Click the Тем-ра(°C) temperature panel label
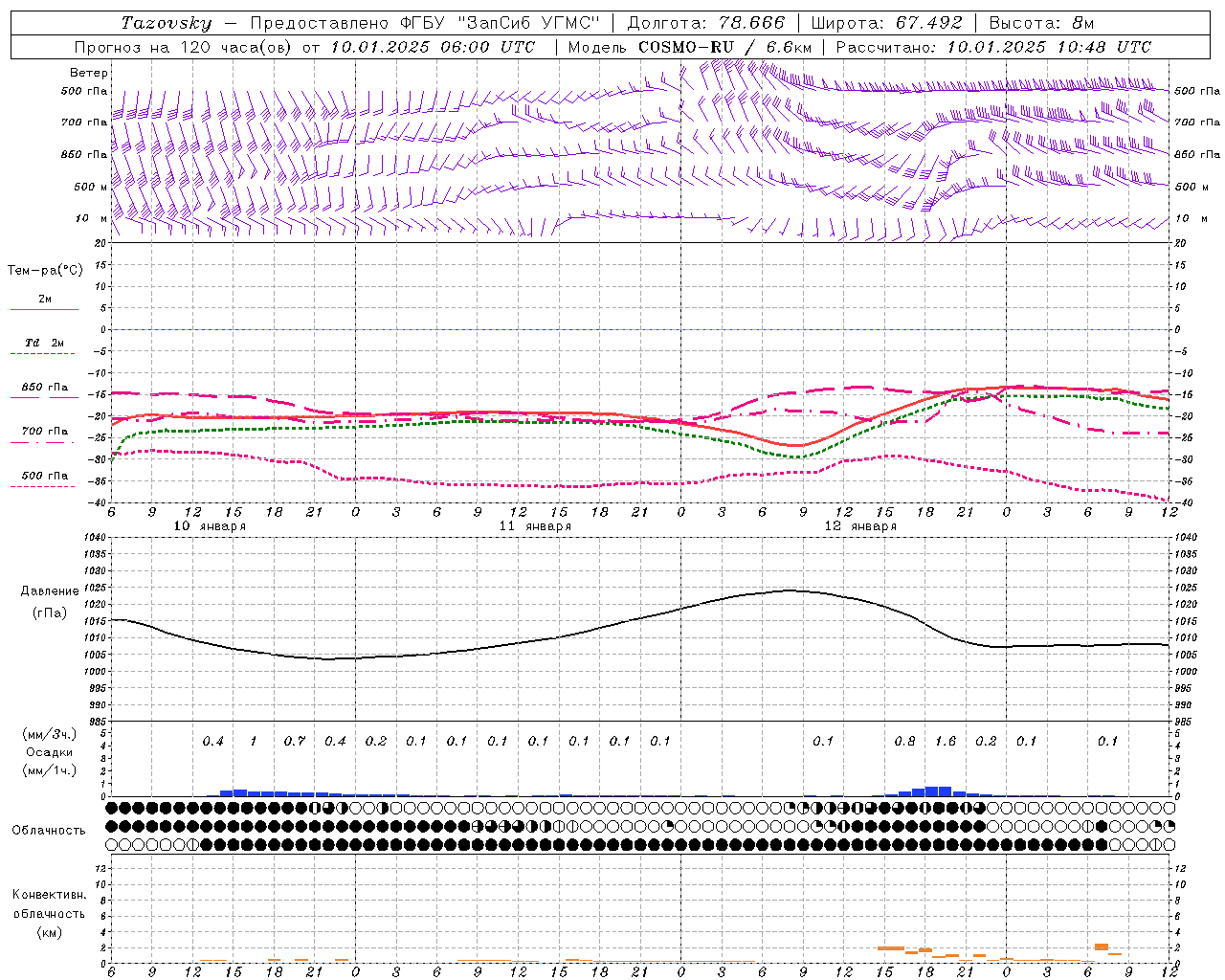Viewport: 1225px width, 980px height. click(x=45, y=271)
